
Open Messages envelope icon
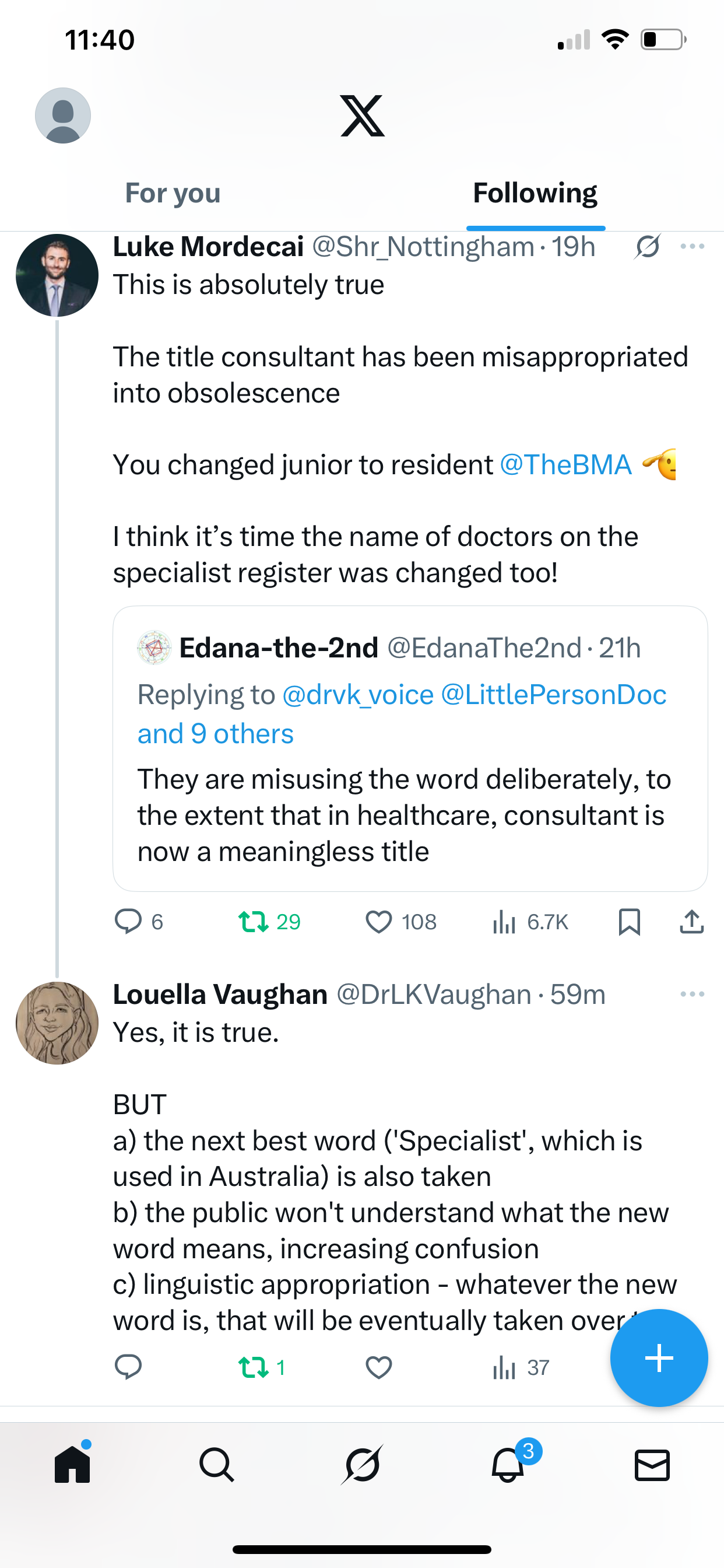click(652, 1465)
